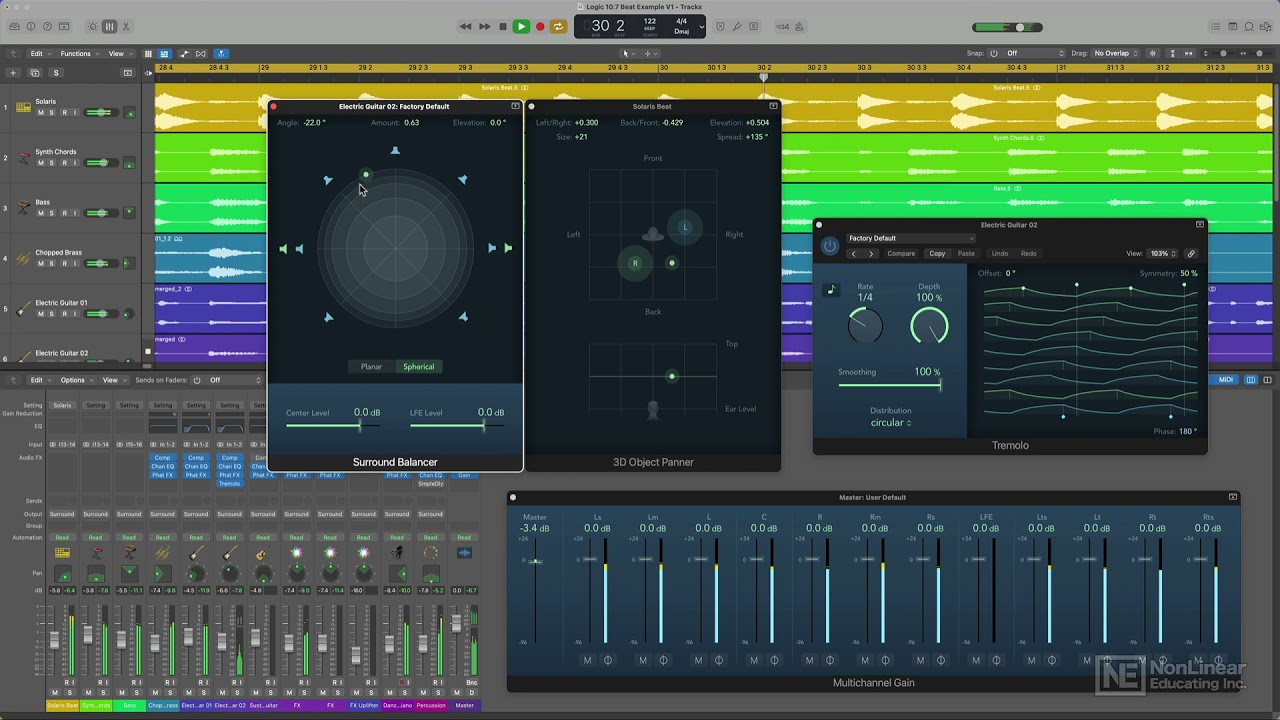Open the Distribution circular dropdown

click(890, 423)
